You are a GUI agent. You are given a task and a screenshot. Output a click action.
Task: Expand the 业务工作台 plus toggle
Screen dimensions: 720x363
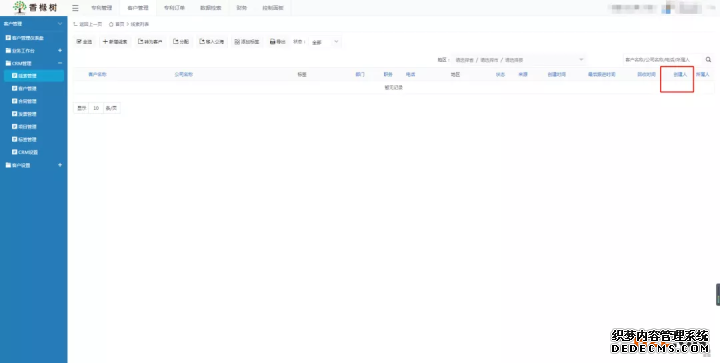coord(60,50)
